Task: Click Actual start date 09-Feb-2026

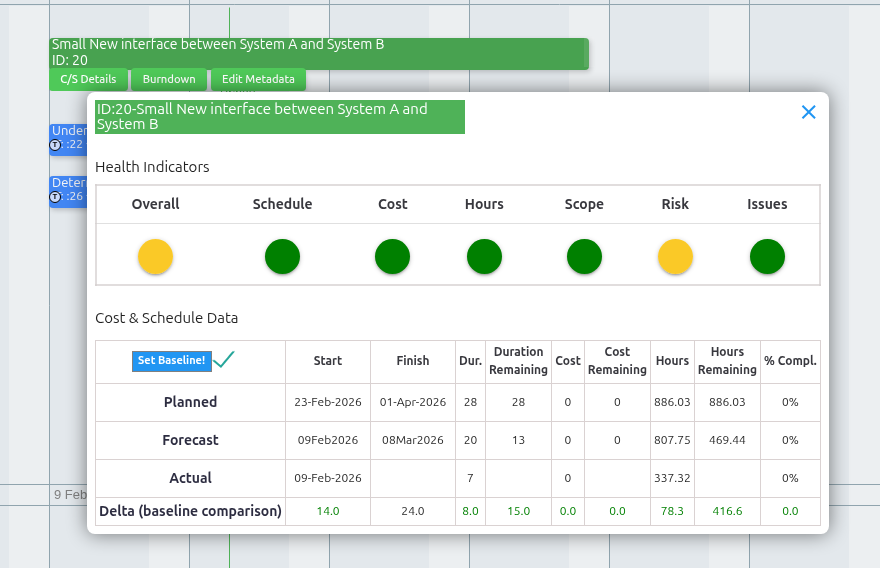Action: (328, 478)
